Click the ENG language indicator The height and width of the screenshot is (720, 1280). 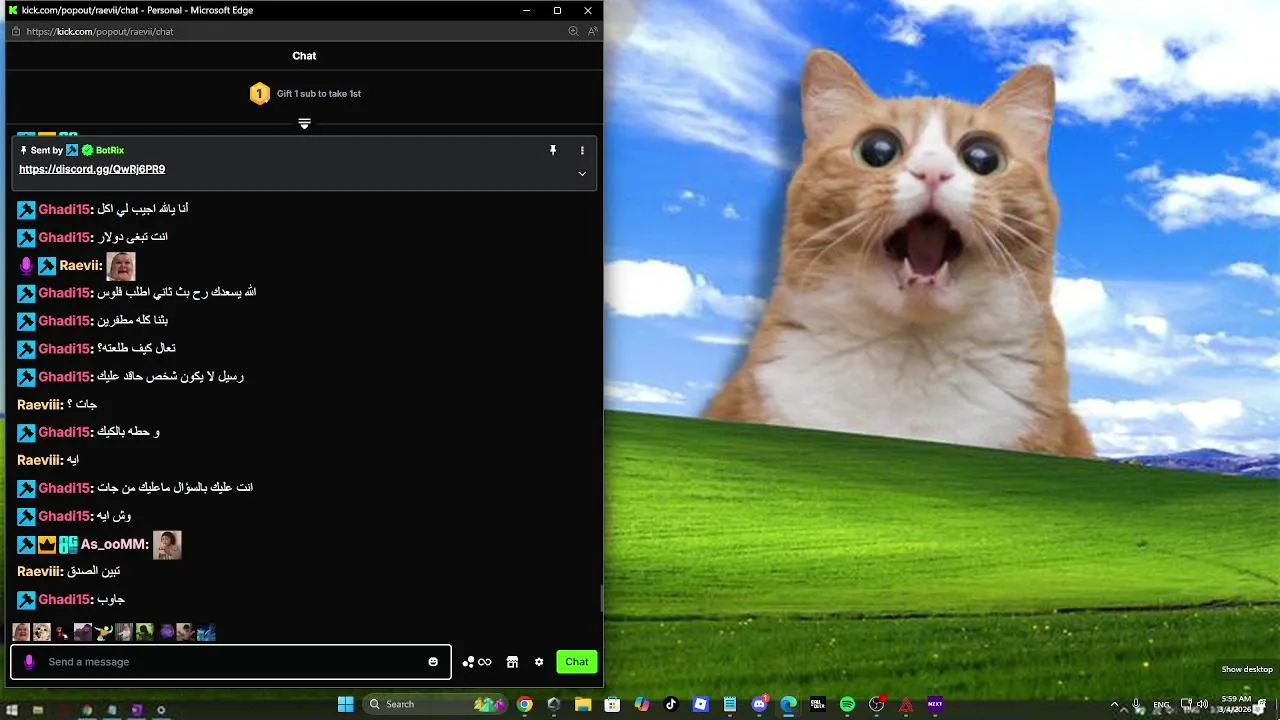tap(1161, 704)
